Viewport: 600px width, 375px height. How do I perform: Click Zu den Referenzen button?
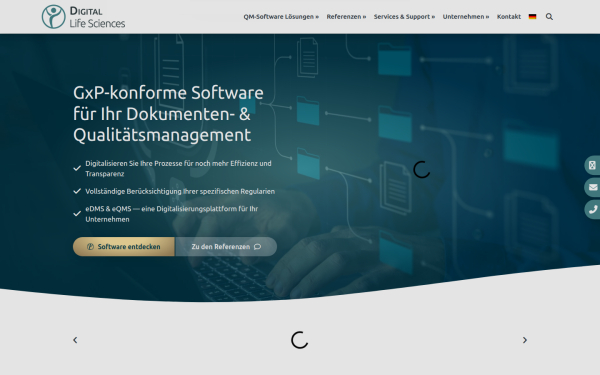(x=226, y=246)
